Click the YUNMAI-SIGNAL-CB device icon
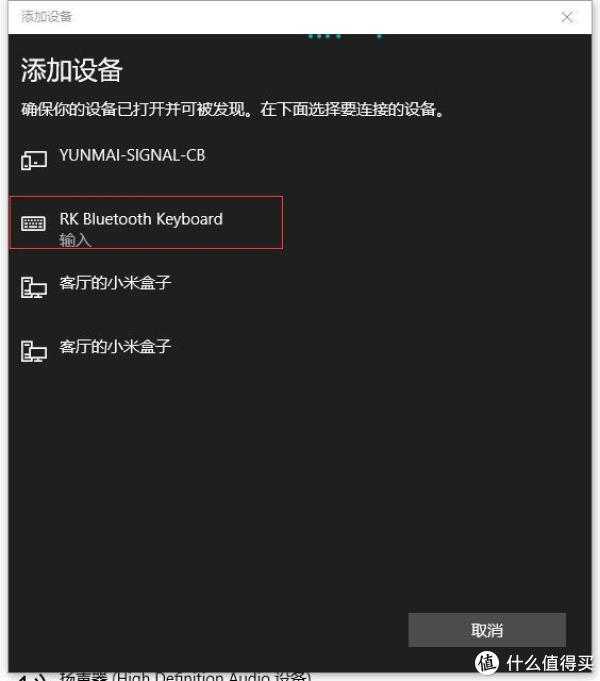600x681 pixels. point(34,160)
